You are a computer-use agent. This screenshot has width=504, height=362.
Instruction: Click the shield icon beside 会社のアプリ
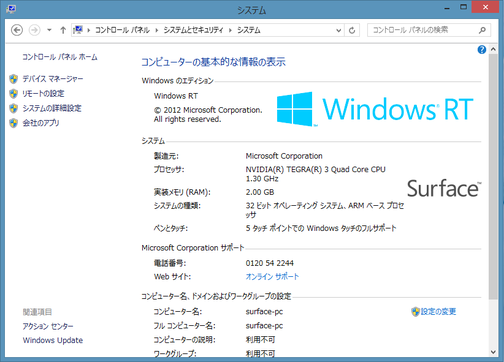click(x=13, y=123)
